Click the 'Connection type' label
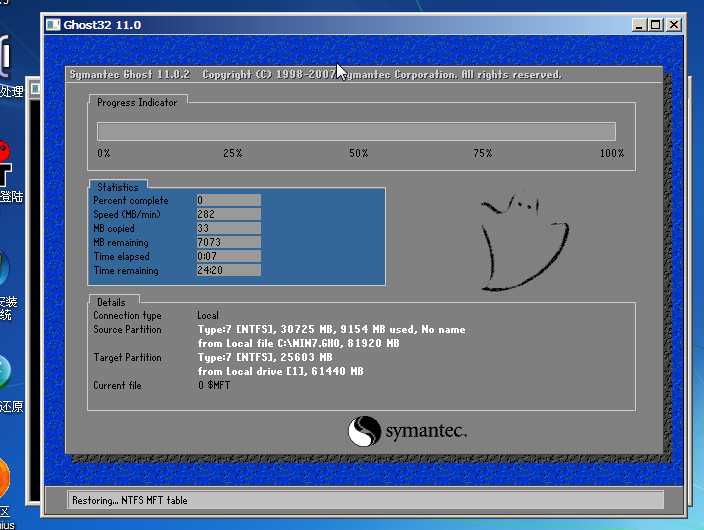Viewport: 704px width, 530px height. 127,315
